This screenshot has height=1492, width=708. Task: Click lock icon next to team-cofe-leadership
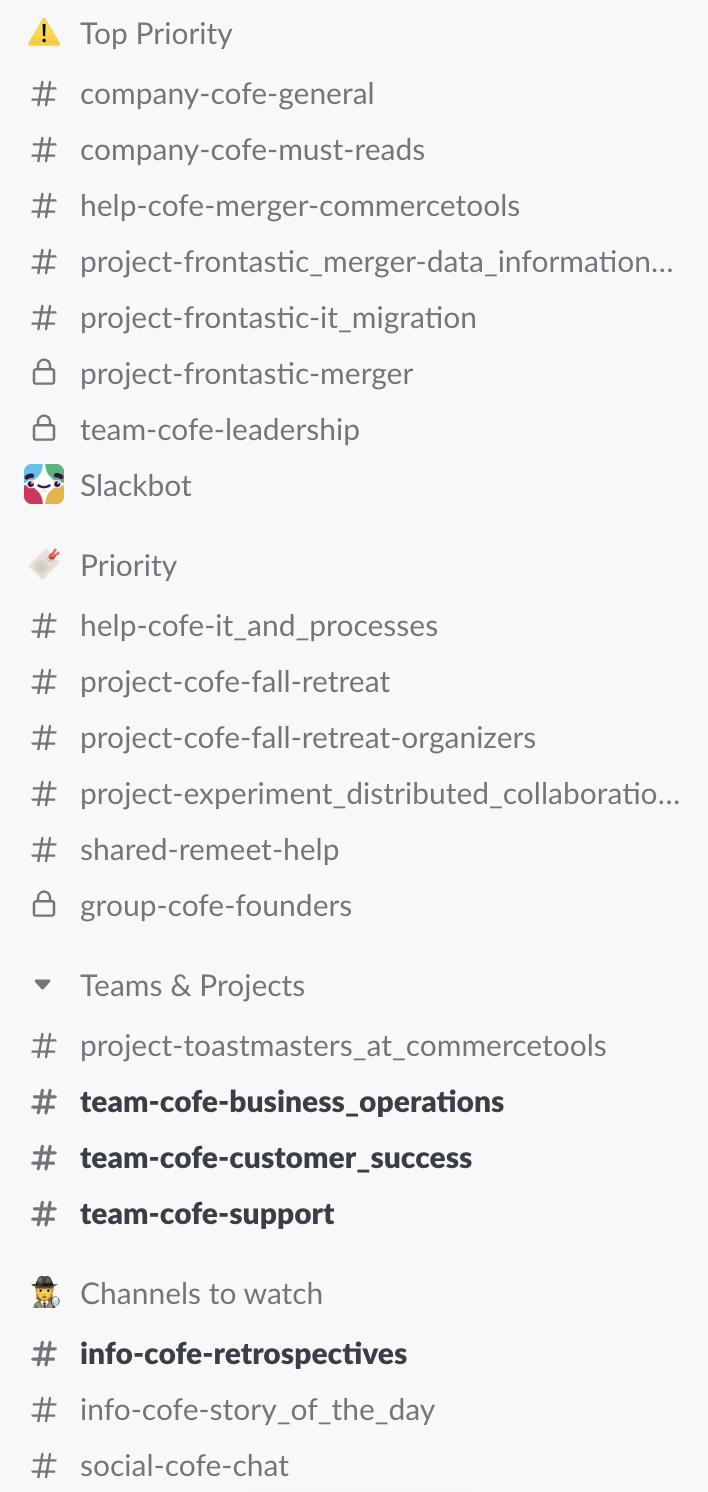tap(43, 430)
